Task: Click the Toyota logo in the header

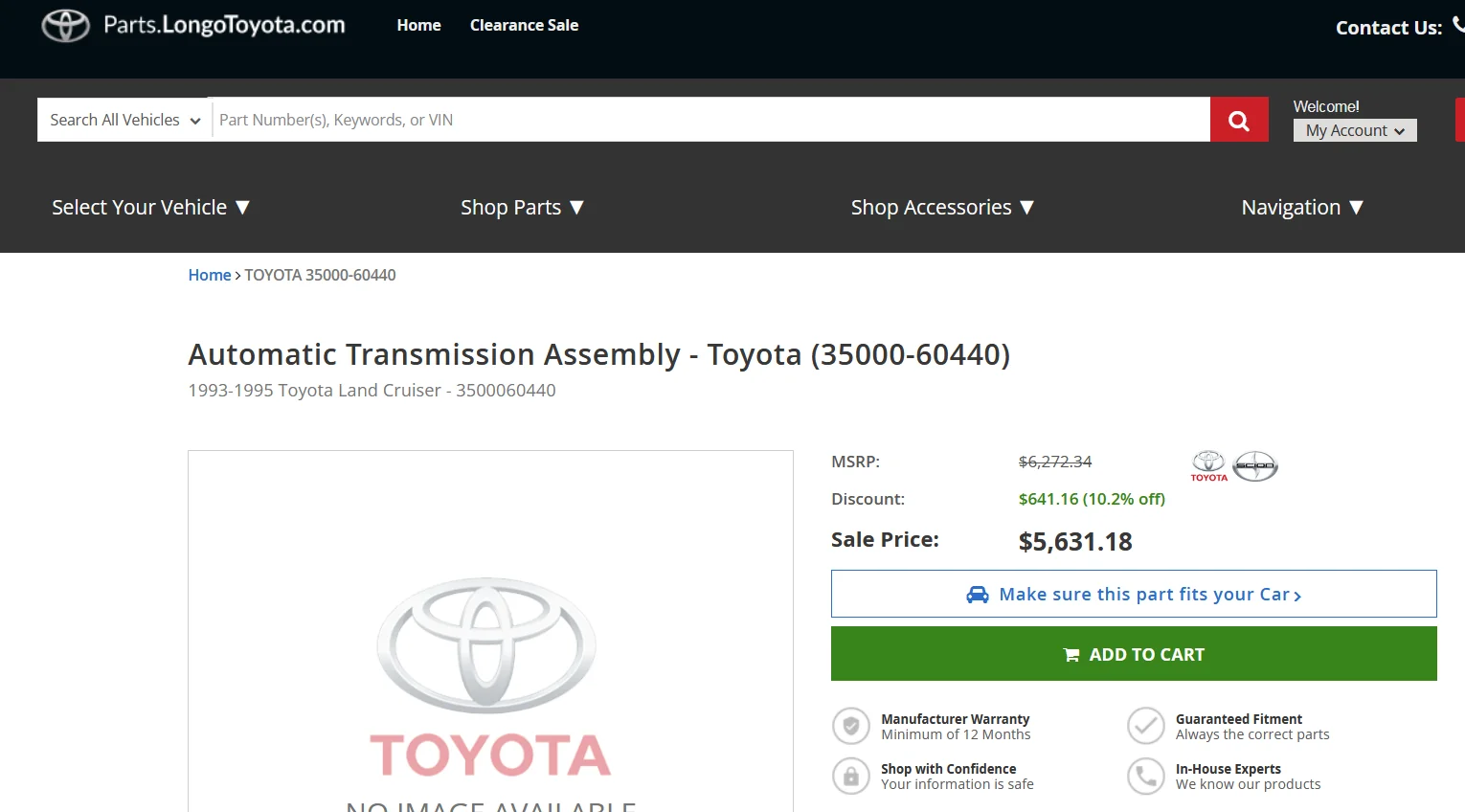Action: pyautogui.click(x=66, y=26)
